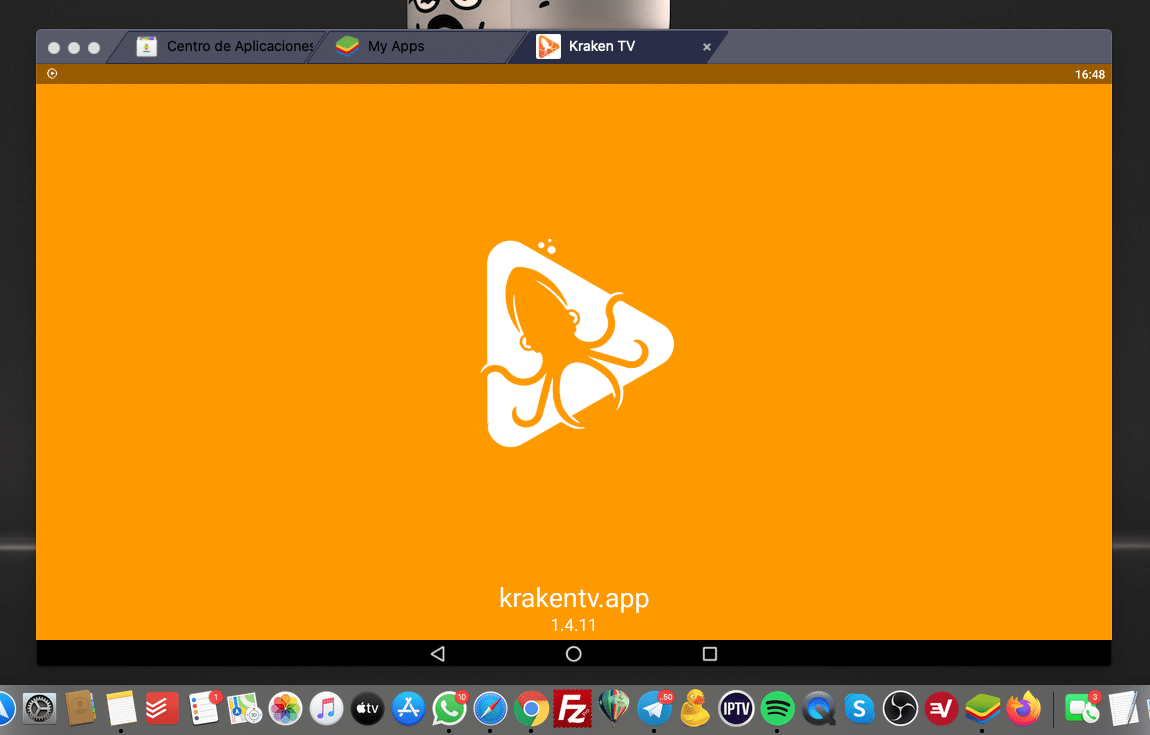Open BlueStacks in the dock
Screen dimensions: 1150x735
982,709
